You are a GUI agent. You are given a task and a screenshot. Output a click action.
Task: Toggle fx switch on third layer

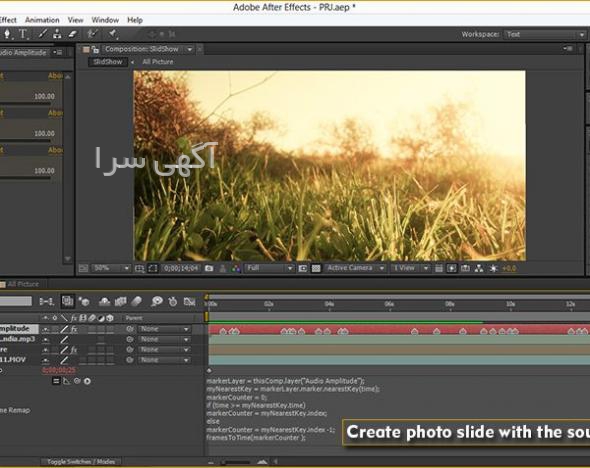74,350
